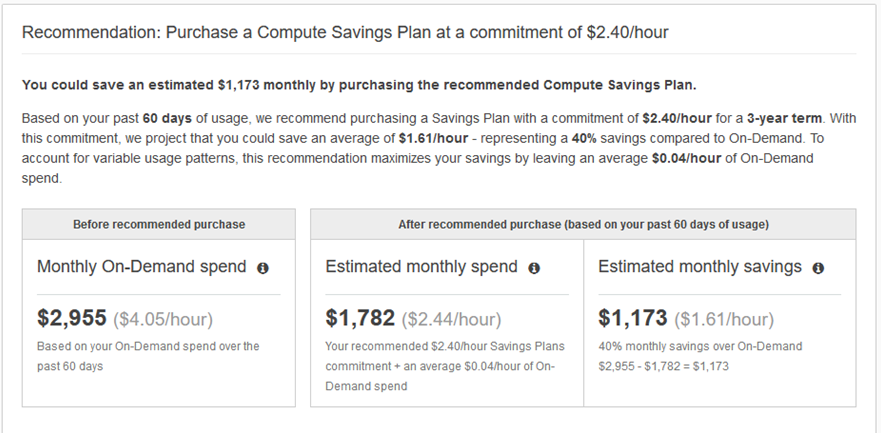Click the 'Estimated monthly spend' title

[x=421, y=267]
